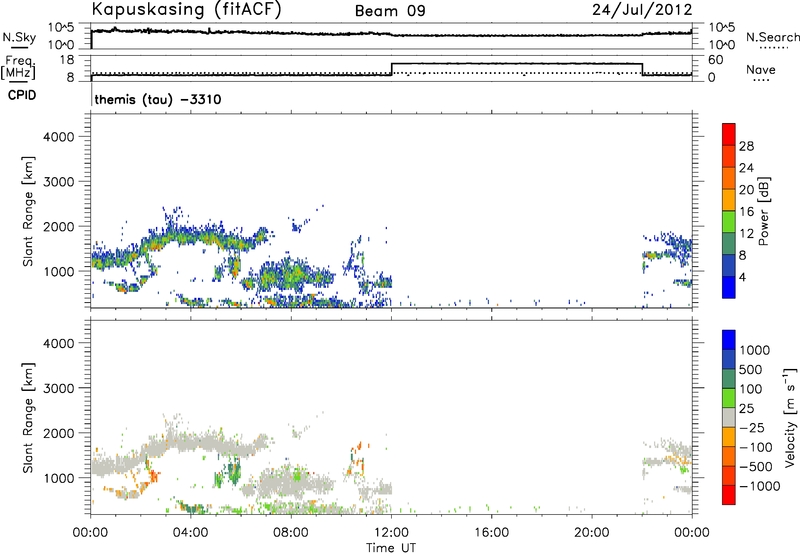Viewport: 800px width, 554px height.
Task: Click the noise sky trace line in top panel
Action: (391, 34)
